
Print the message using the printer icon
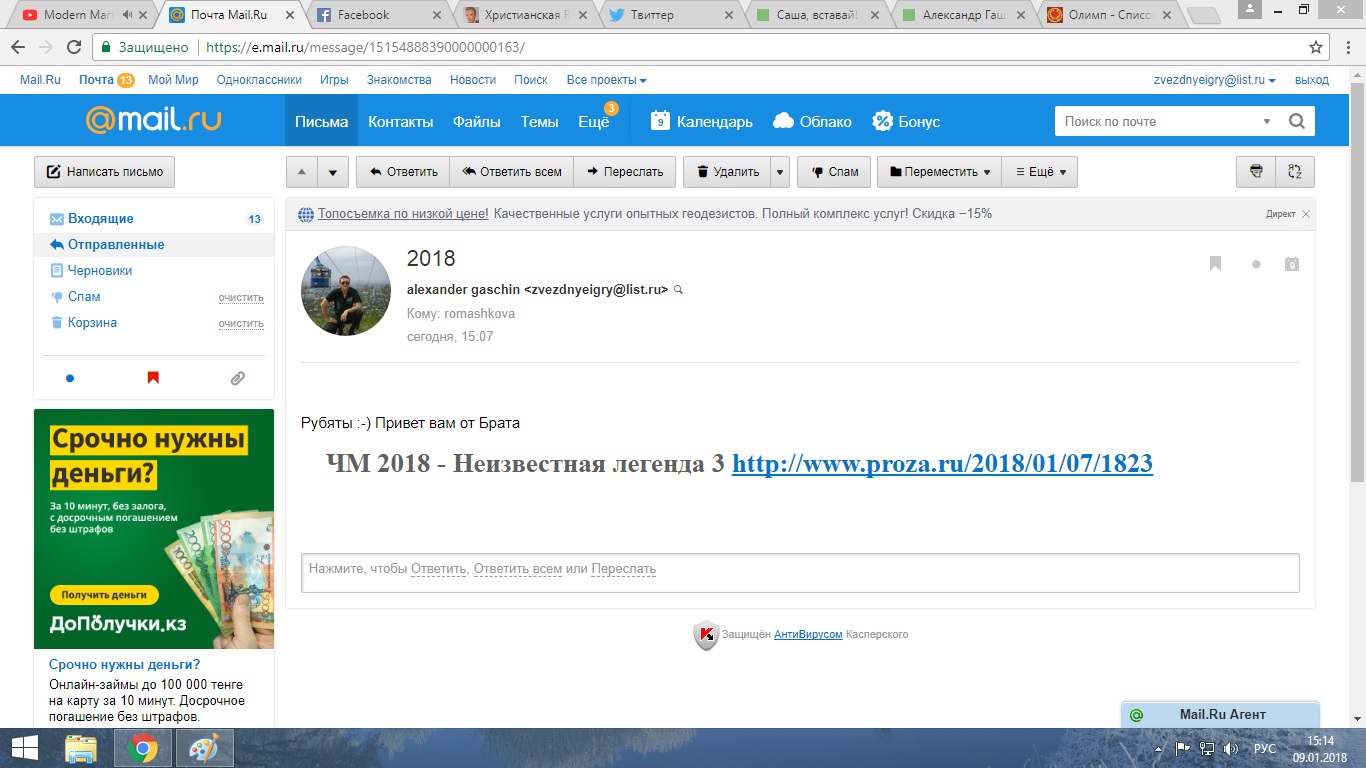[x=1256, y=171]
